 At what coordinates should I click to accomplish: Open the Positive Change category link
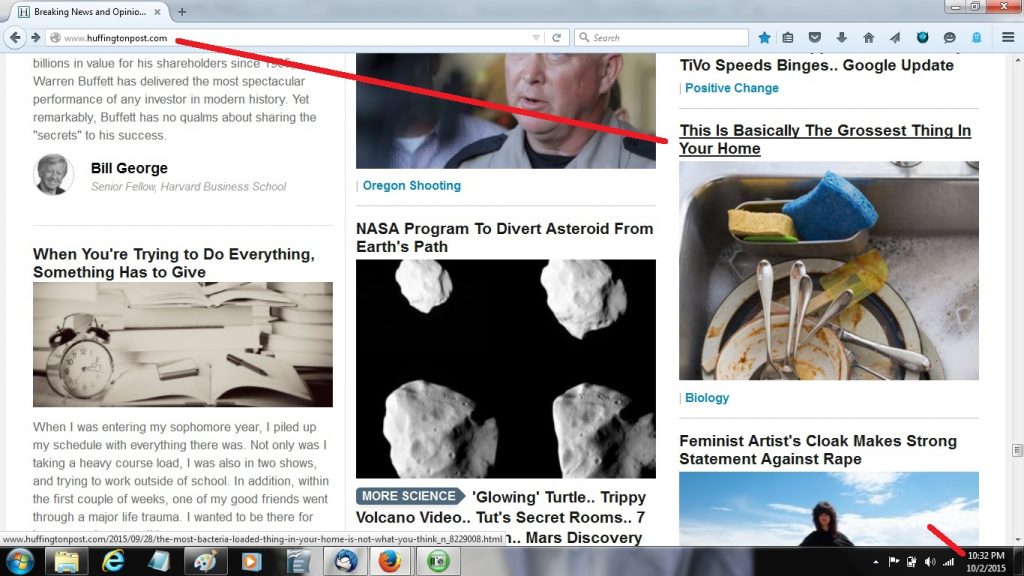[x=731, y=88]
